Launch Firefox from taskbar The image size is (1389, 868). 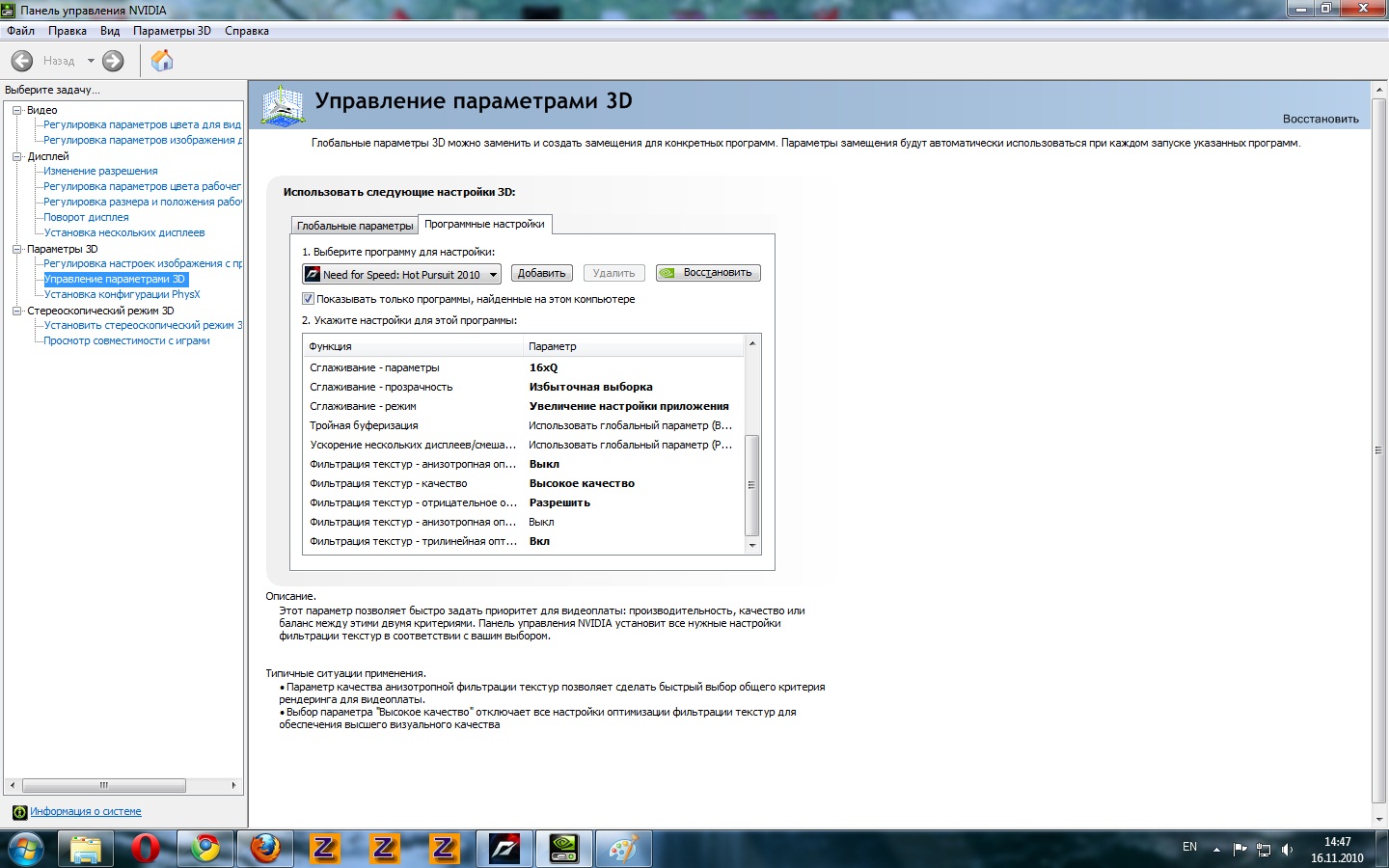coord(265,849)
